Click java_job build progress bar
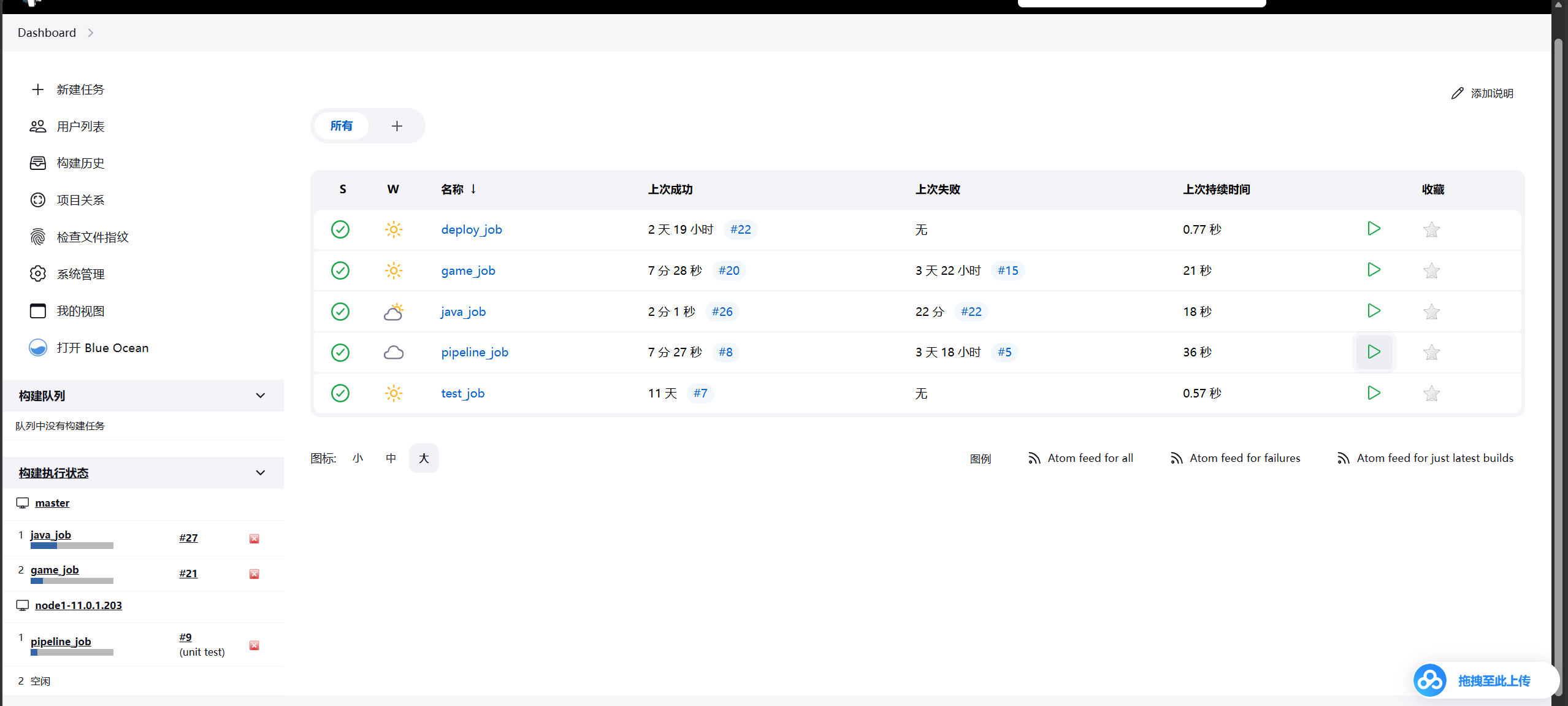 (72, 545)
